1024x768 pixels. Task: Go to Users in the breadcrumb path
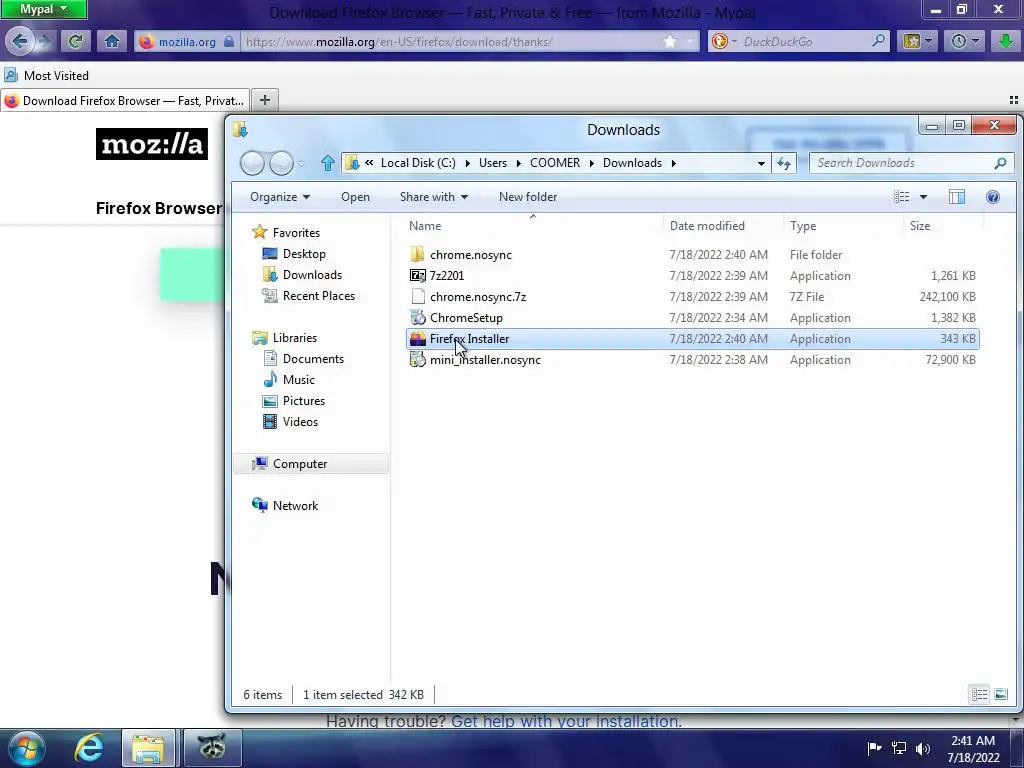click(492, 163)
